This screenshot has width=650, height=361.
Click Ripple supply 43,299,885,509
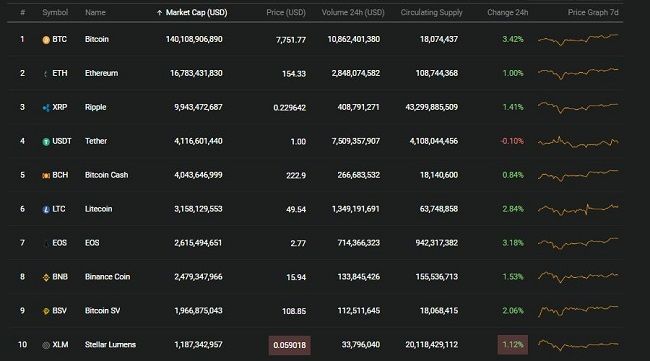click(x=432, y=107)
